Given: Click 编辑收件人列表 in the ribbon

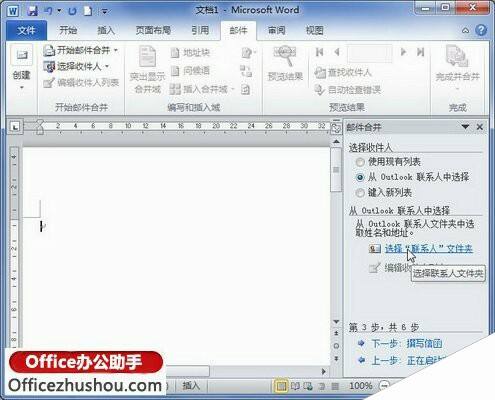Looking at the screenshot, I should click(81, 83).
